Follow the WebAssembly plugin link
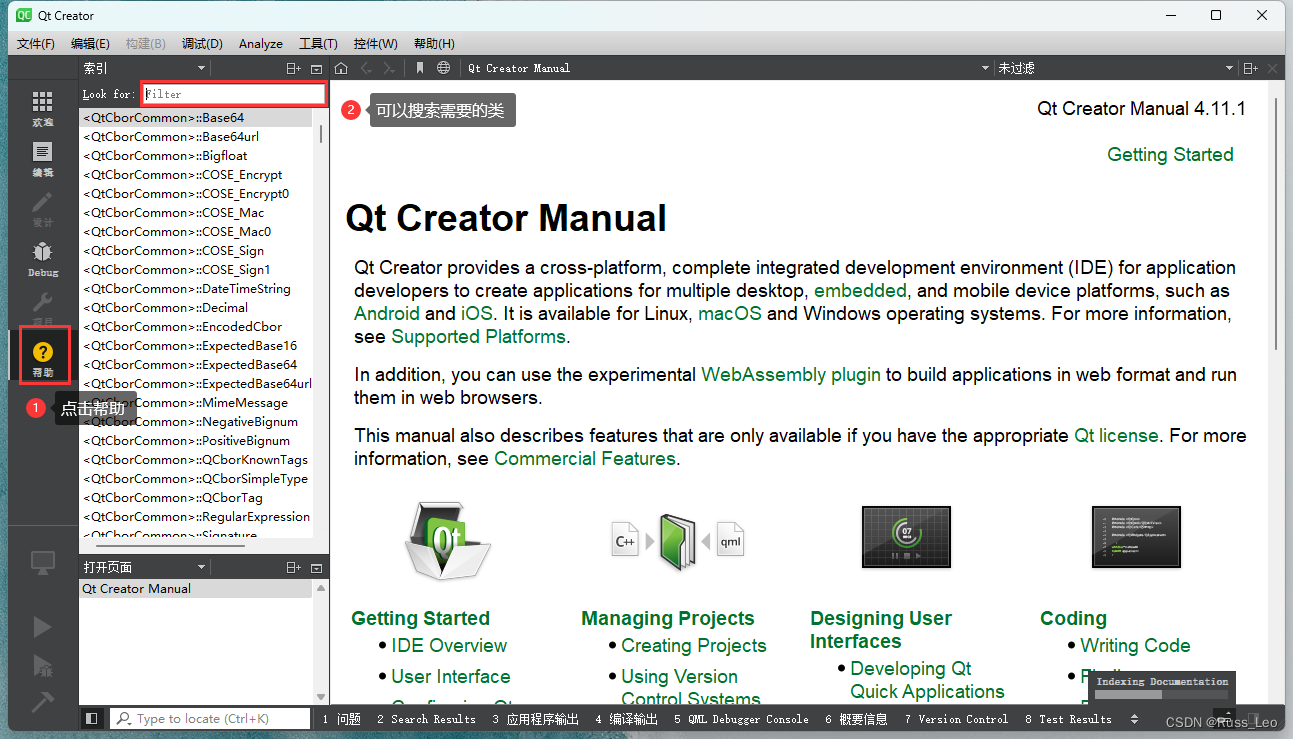The image size is (1293, 739). coord(791,375)
